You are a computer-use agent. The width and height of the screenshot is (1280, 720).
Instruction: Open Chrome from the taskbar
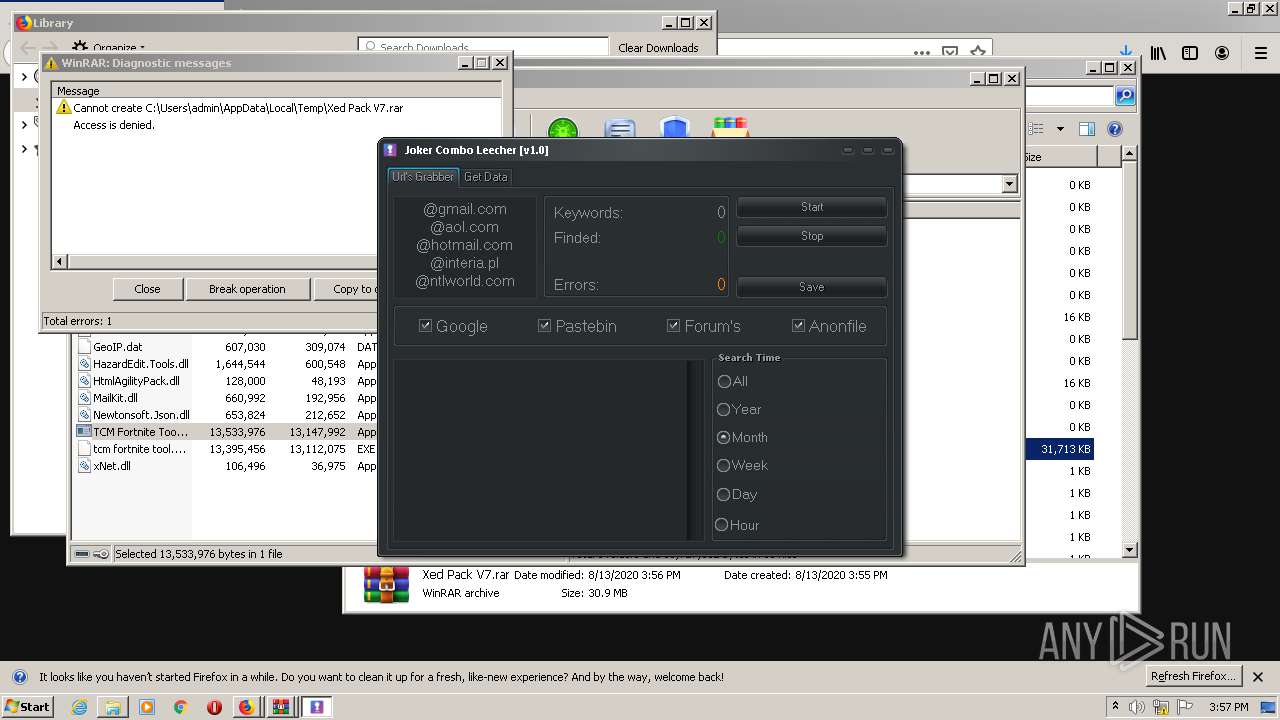180,707
